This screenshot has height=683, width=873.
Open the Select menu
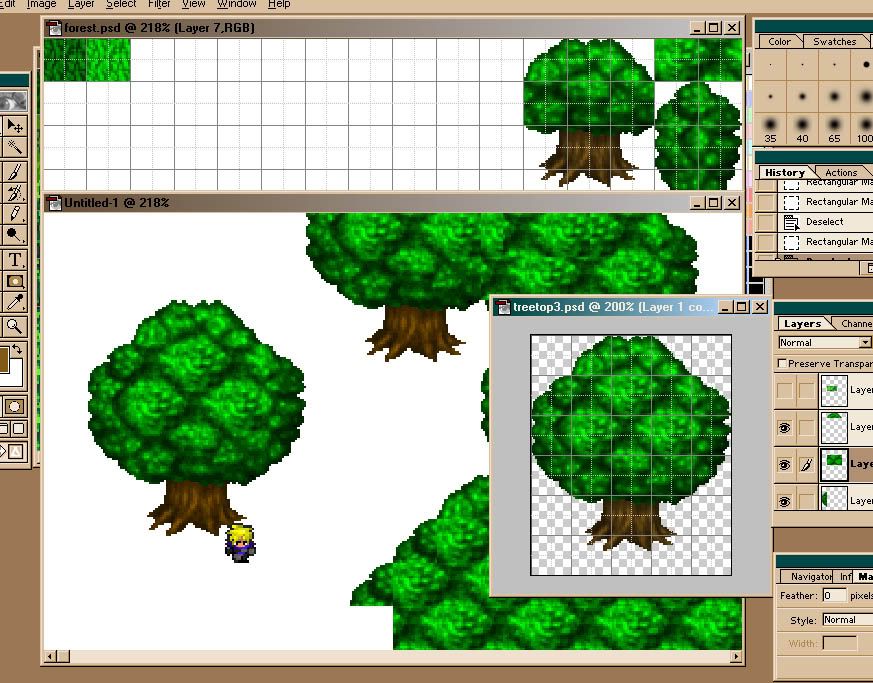[x=121, y=4]
